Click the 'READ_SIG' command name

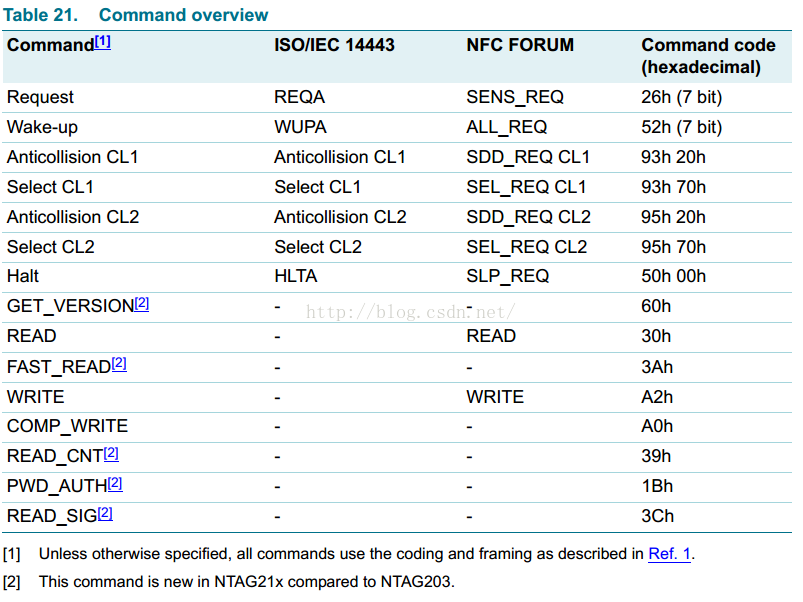(x=52, y=517)
